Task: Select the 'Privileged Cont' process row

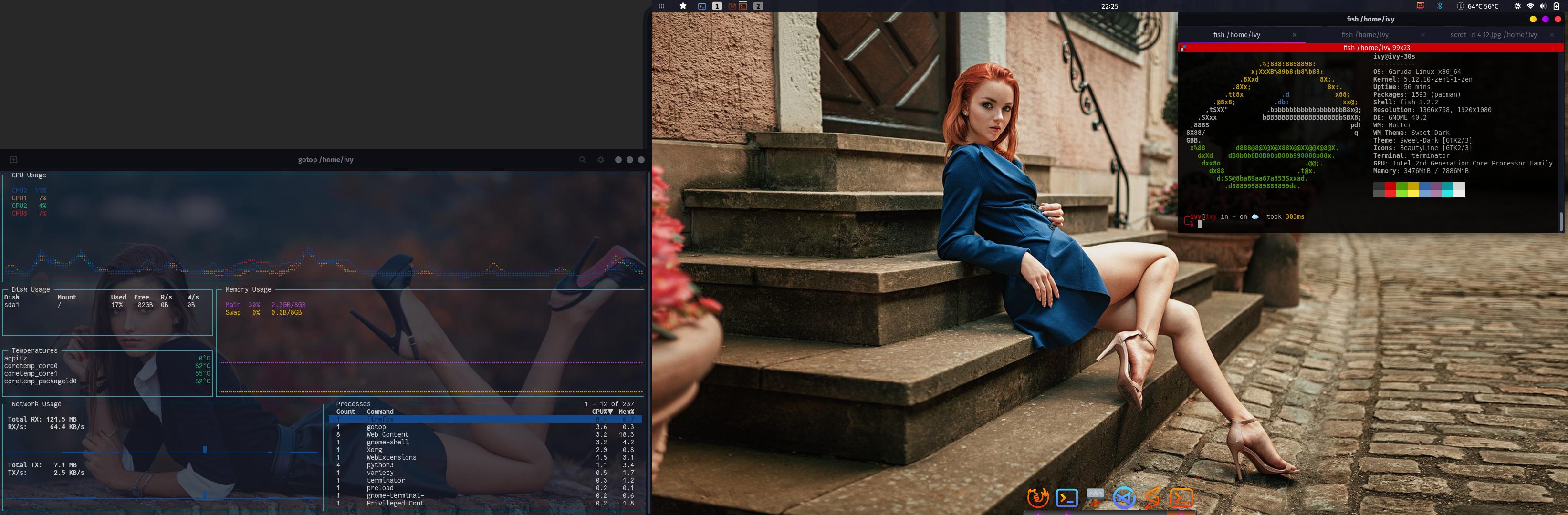Action: tap(485, 504)
